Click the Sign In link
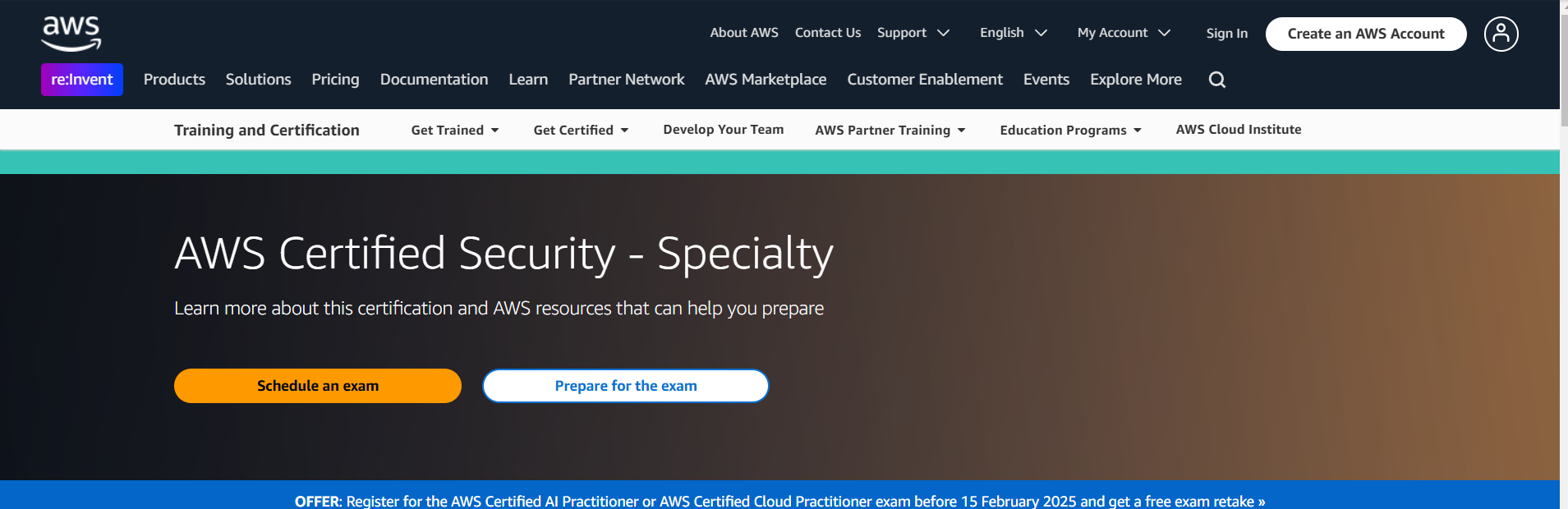Screen dimensions: 1568x509 point(1226,34)
